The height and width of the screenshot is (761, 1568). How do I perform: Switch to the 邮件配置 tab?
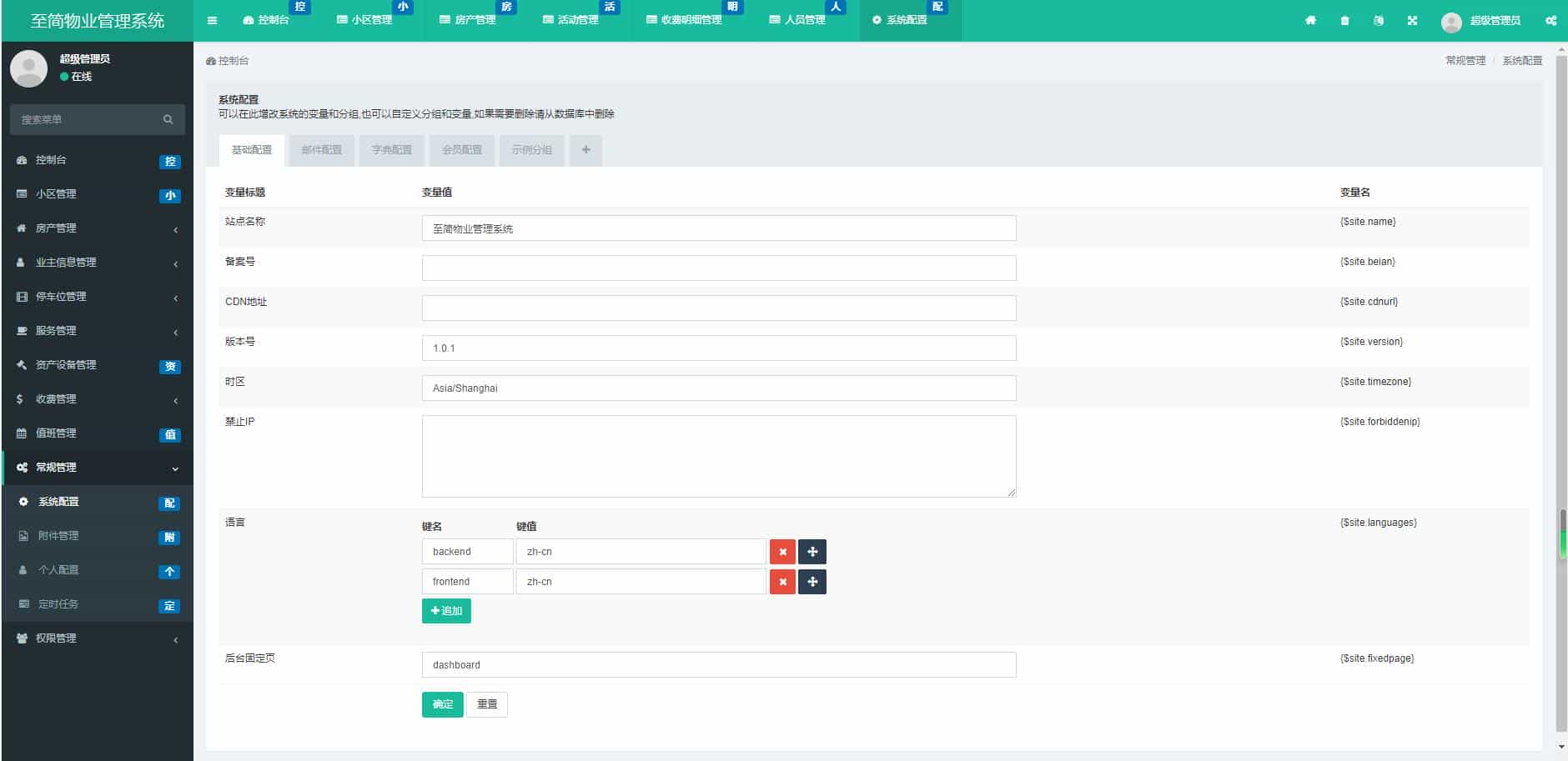[x=322, y=150]
